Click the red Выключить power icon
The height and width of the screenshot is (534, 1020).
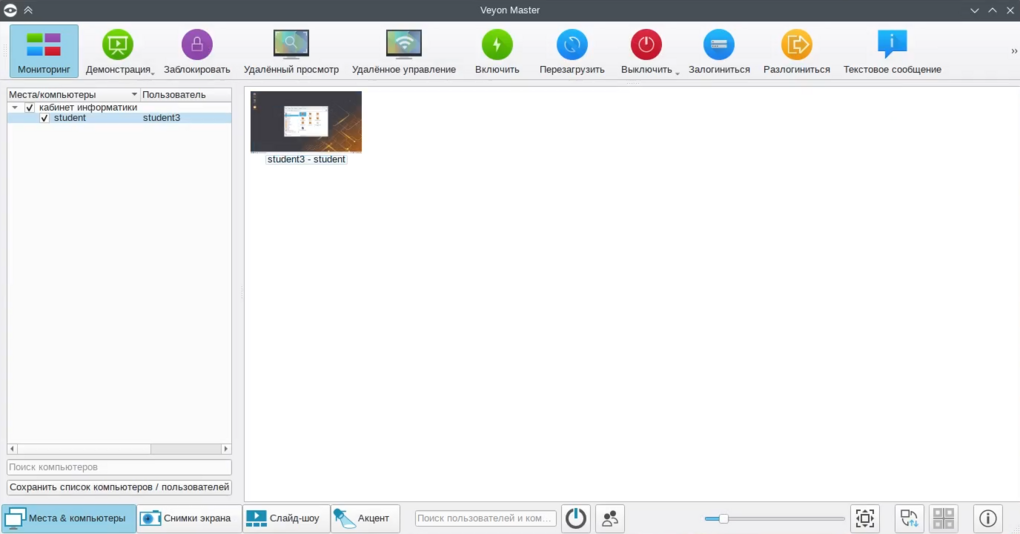point(646,45)
